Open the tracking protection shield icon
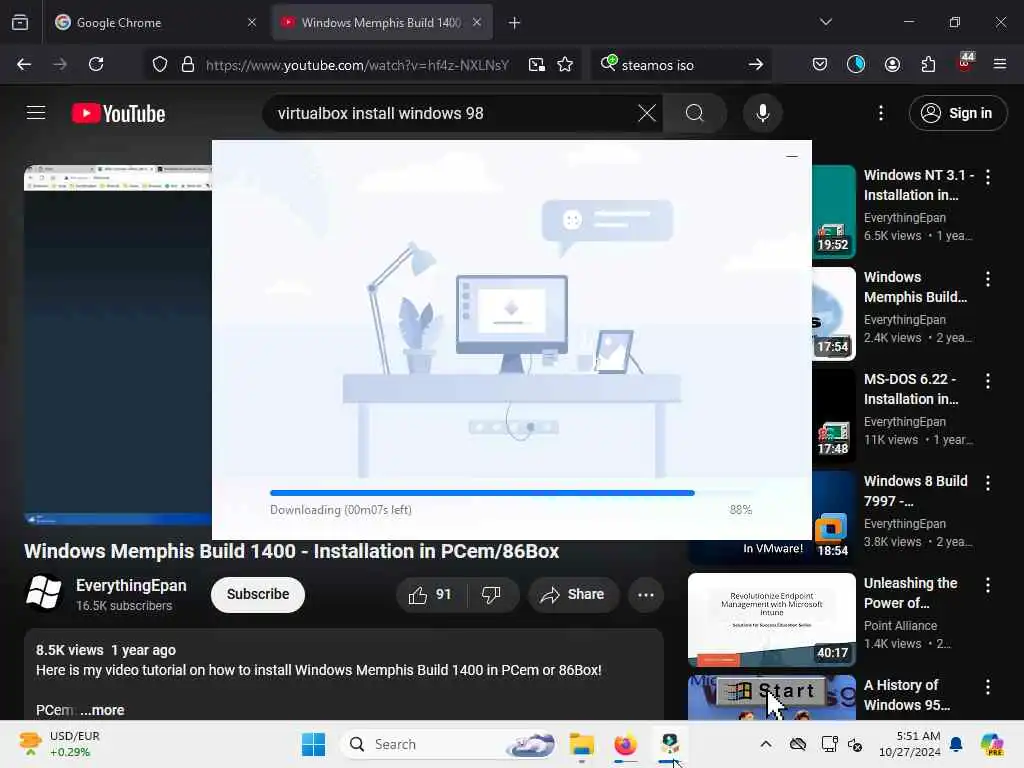 pos(160,64)
